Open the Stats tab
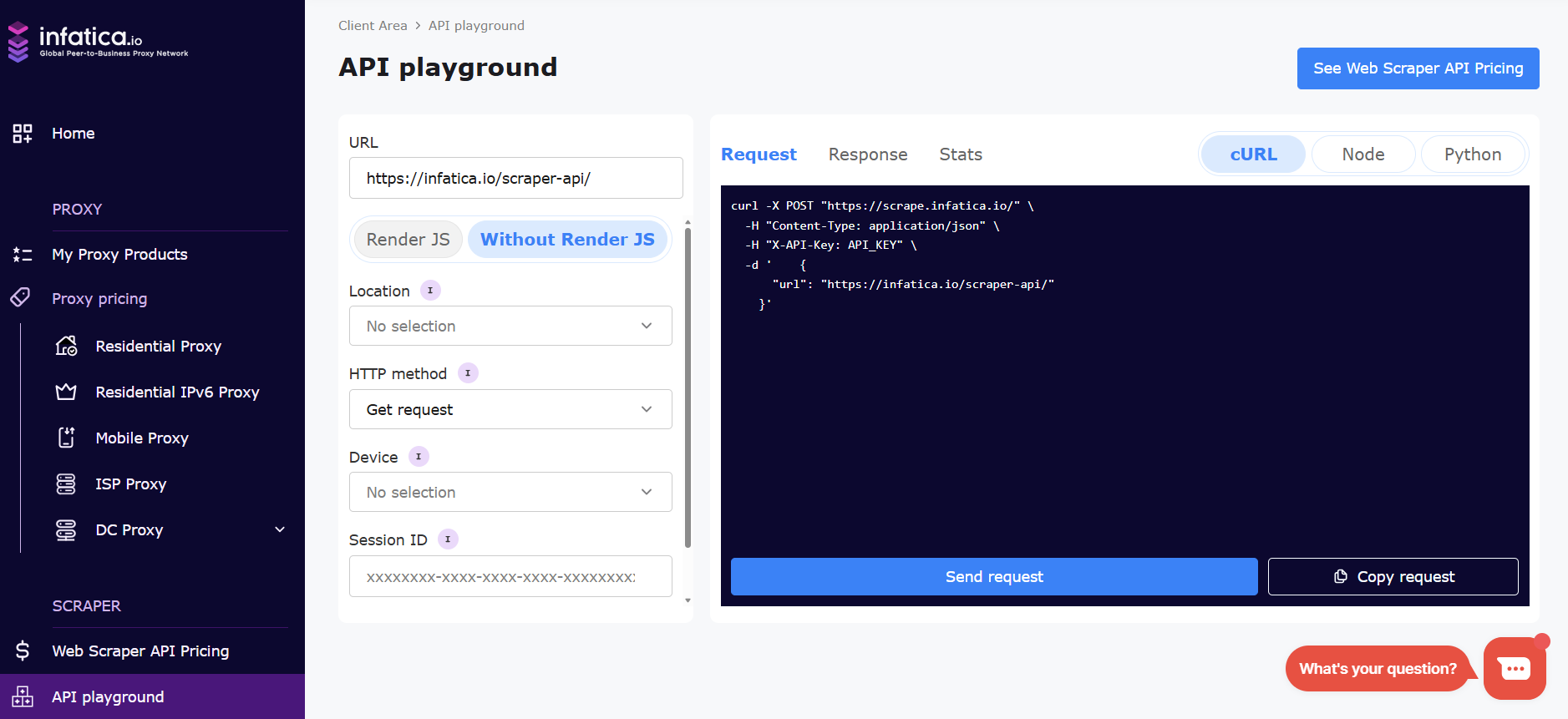The width and height of the screenshot is (1568, 719). [x=961, y=154]
